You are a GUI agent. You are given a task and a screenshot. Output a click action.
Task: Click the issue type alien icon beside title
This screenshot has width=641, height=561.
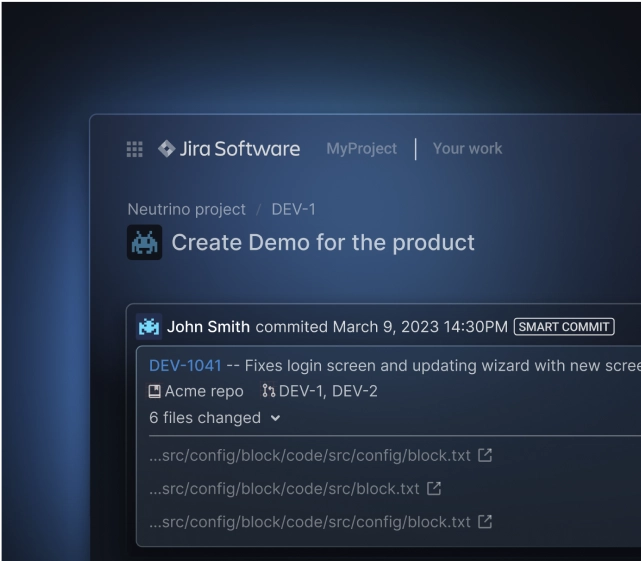[144, 242]
